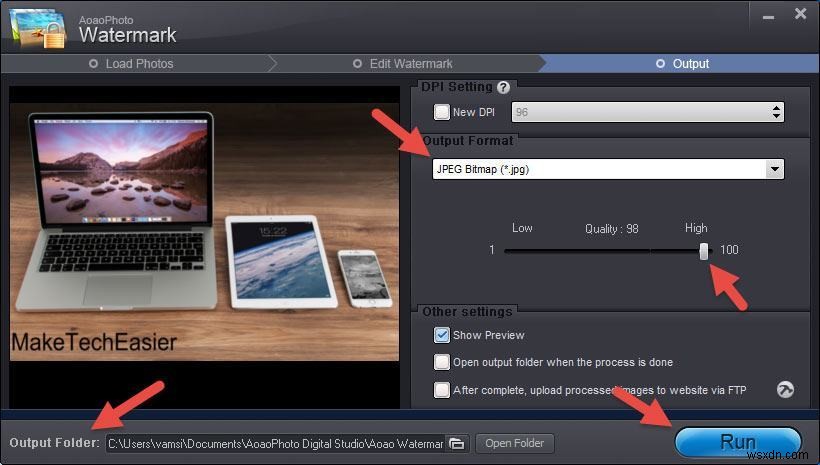Close the Watermark window
The width and height of the screenshot is (820, 465).
(800, 14)
